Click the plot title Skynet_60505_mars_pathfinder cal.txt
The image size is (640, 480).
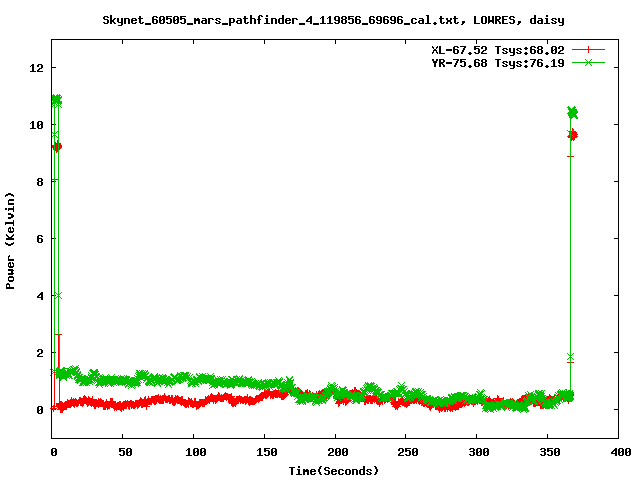333,20
